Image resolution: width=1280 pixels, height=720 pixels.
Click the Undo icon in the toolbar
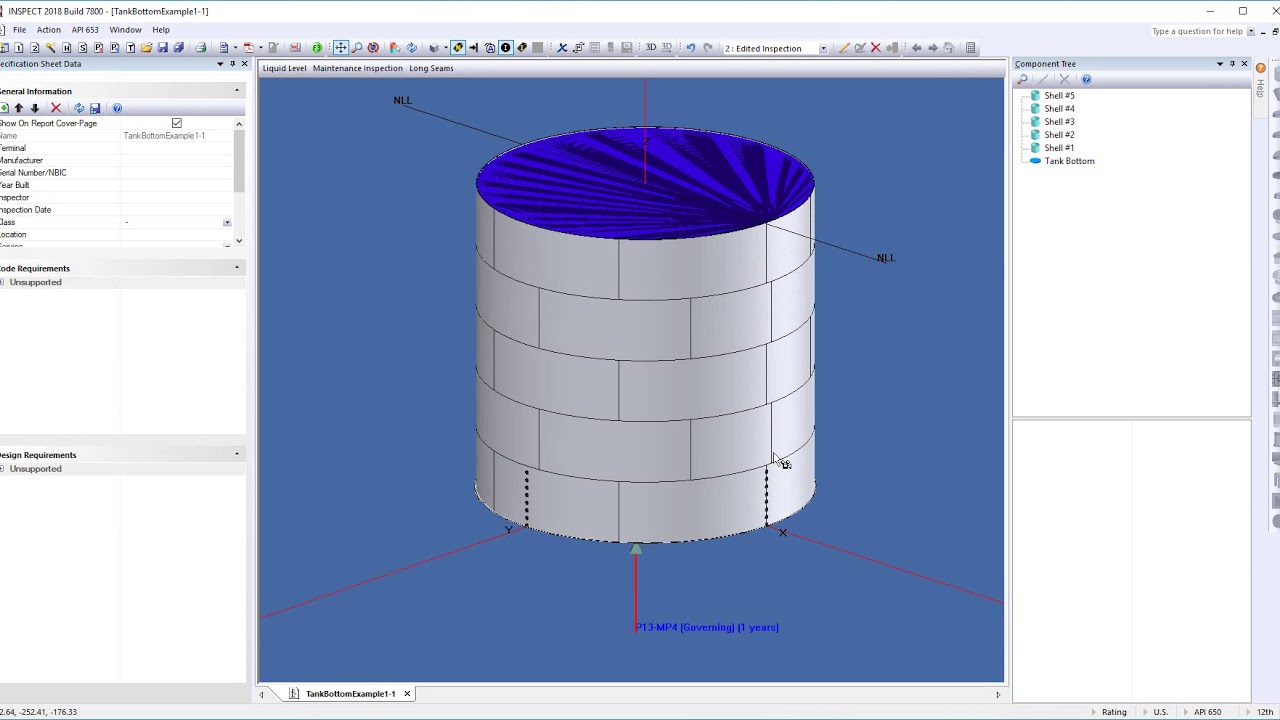click(x=690, y=47)
